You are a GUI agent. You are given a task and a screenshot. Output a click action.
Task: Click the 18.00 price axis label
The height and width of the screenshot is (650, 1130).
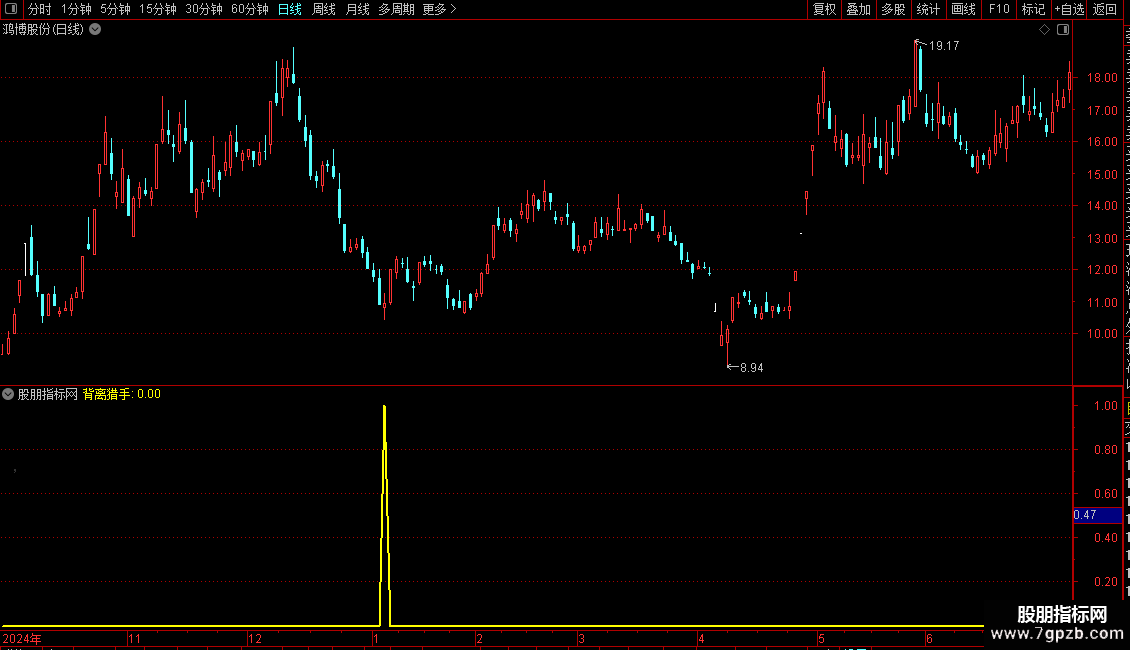pyautogui.click(x=1103, y=78)
